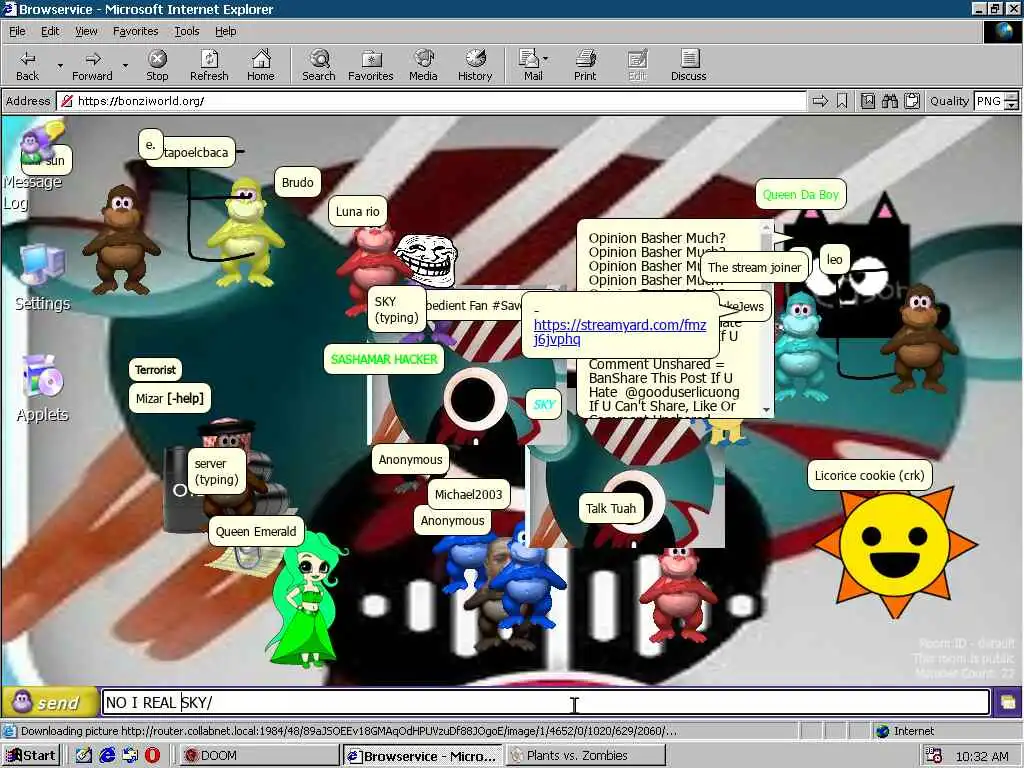Click The stream joiner name tag
This screenshot has height=768, width=1024.
pyautogui.click(x=754, y=267)
